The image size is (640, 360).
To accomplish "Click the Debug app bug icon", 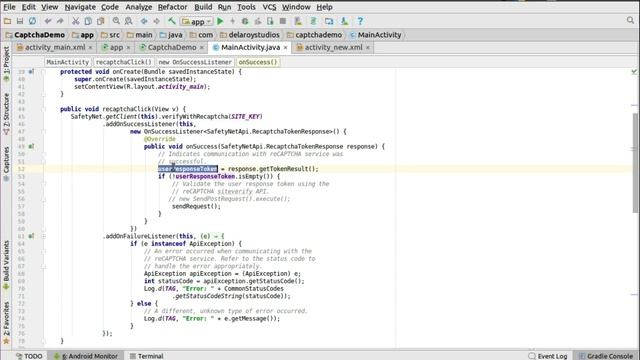I will click(245, 21).
